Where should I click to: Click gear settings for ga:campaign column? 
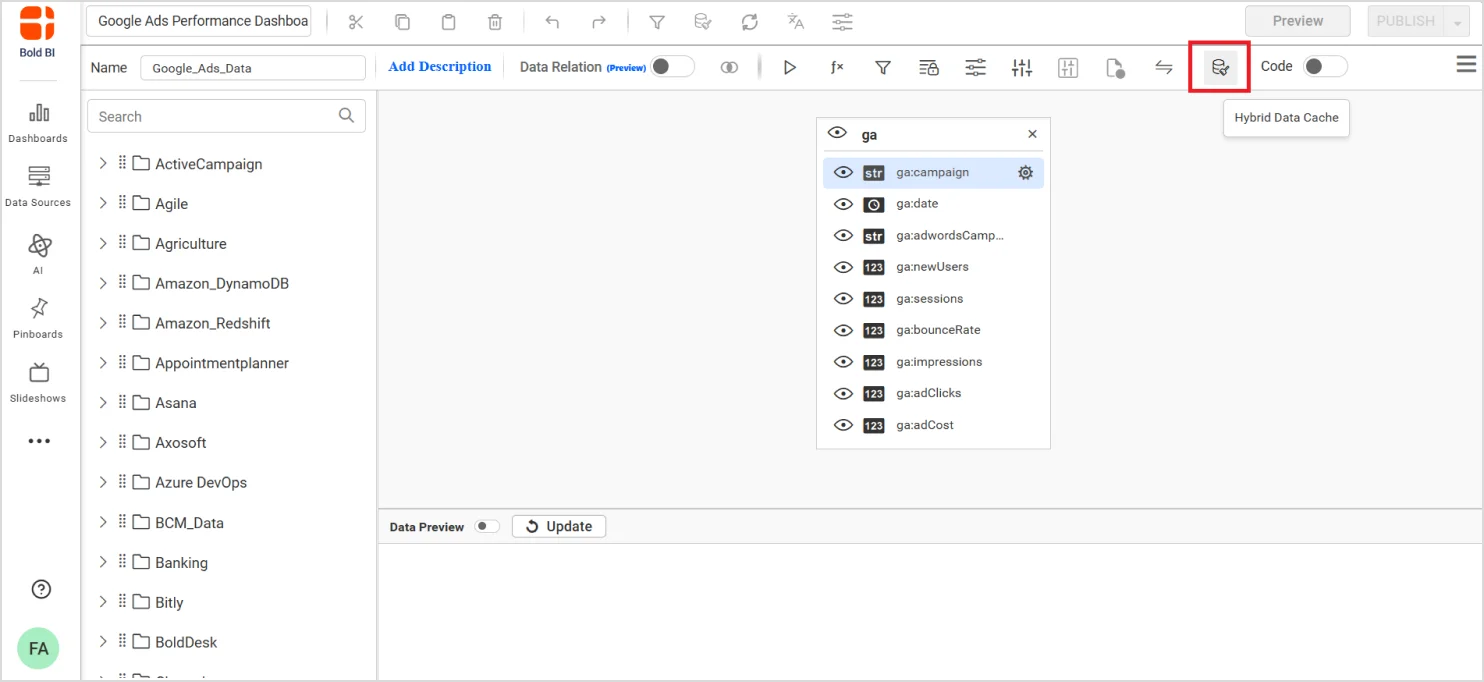tap(1025, 173)
